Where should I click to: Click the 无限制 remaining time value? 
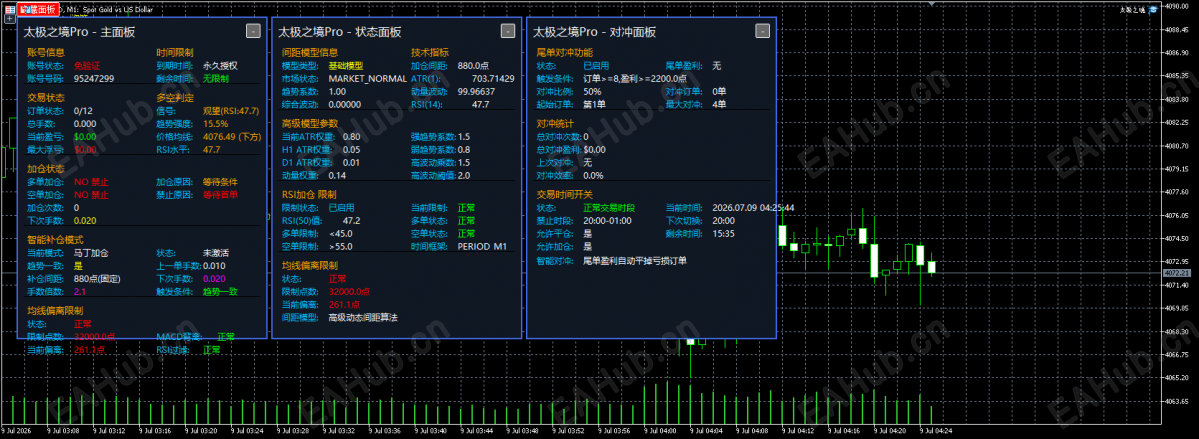pos(216,78)
